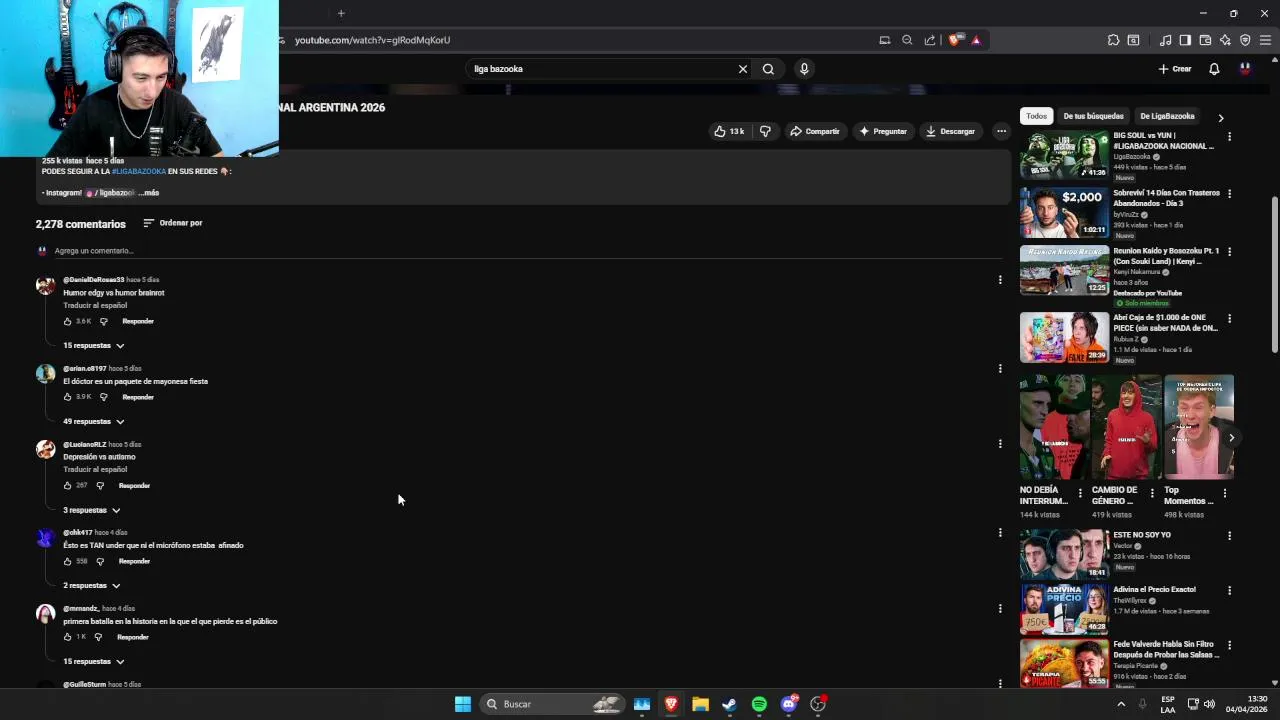Open 'Sobreviví 14 Días Con Trasteros' video
This screenshot has width=1280, height=720.
[1064, 212]
